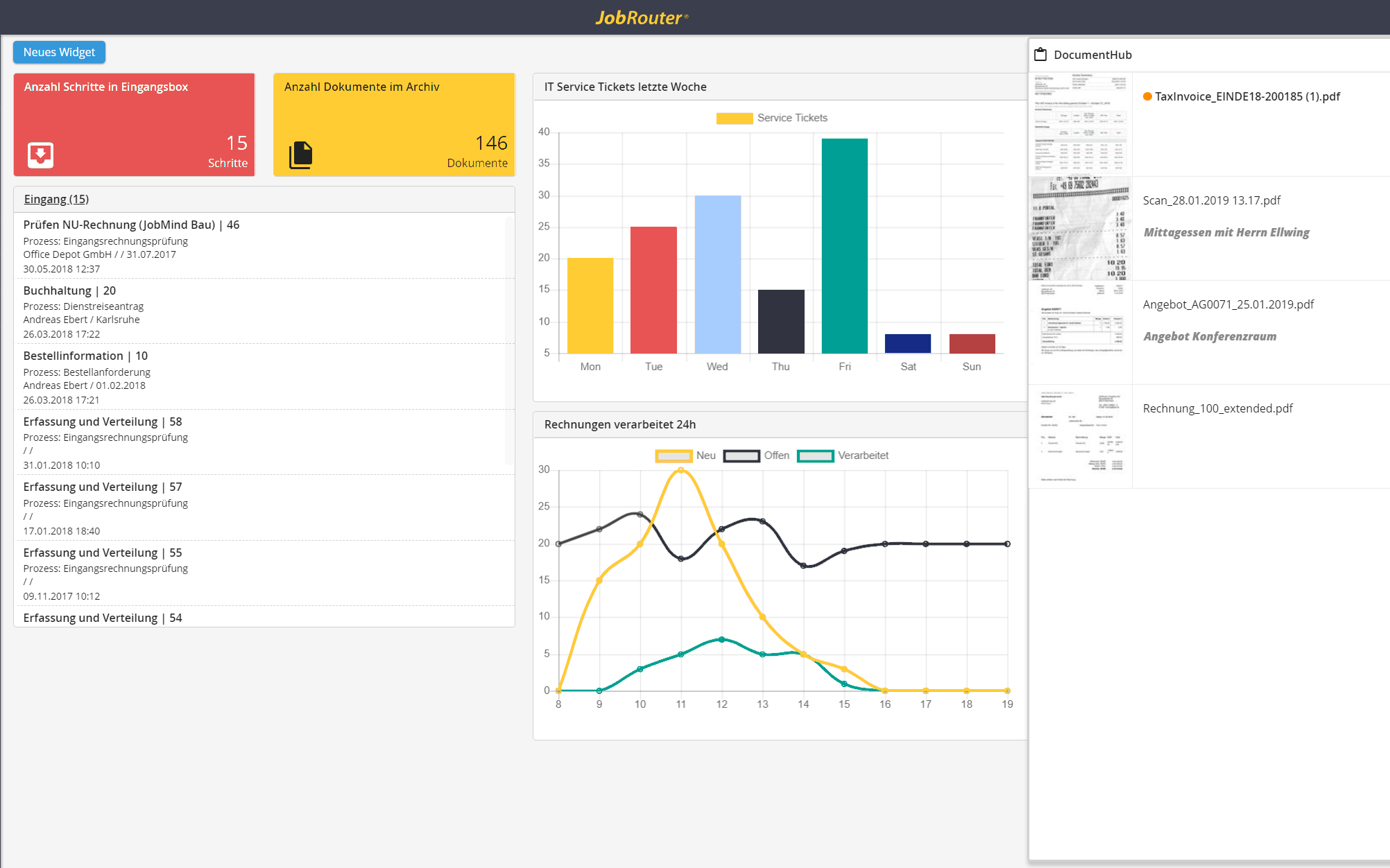Click the Verarbeitet peak data point at 12
The image size is (1390, 868).
(x=721, y=639)
